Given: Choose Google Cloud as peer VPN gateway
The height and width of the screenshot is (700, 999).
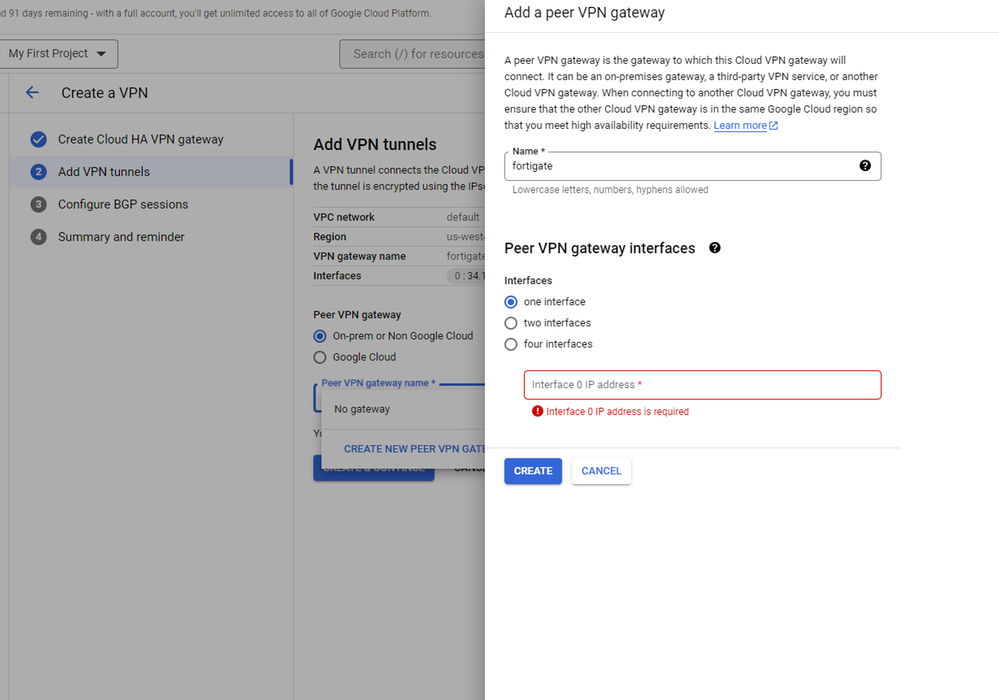Looking at the screenshot, I should (320, 357).
